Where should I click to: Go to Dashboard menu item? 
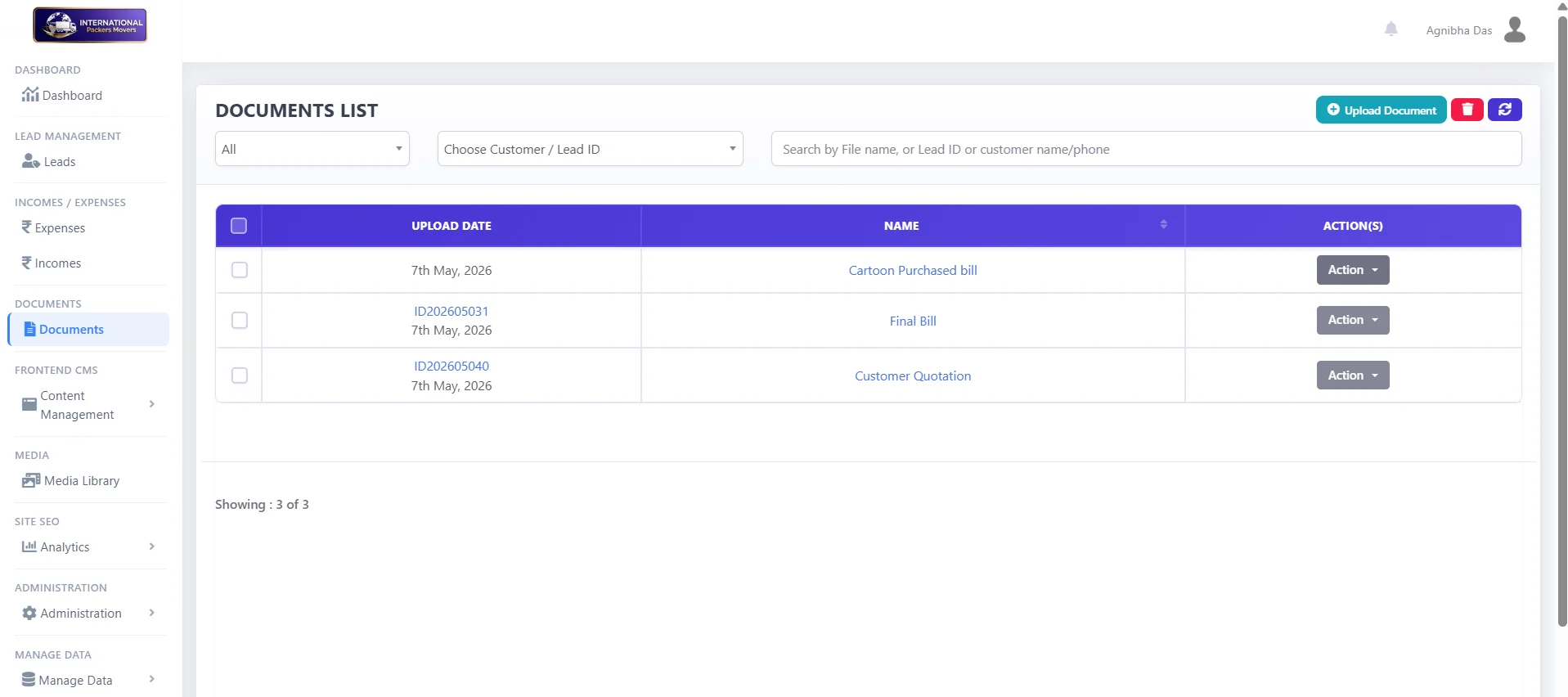pyautogui.click(x=72, y=96)
